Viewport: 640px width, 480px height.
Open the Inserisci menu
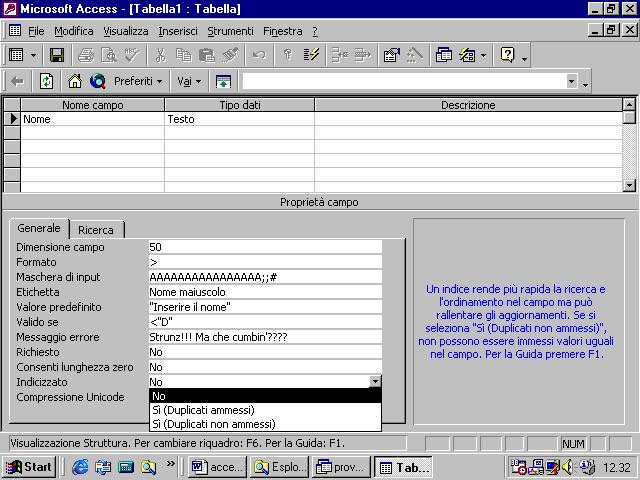(x=178, y=31)
